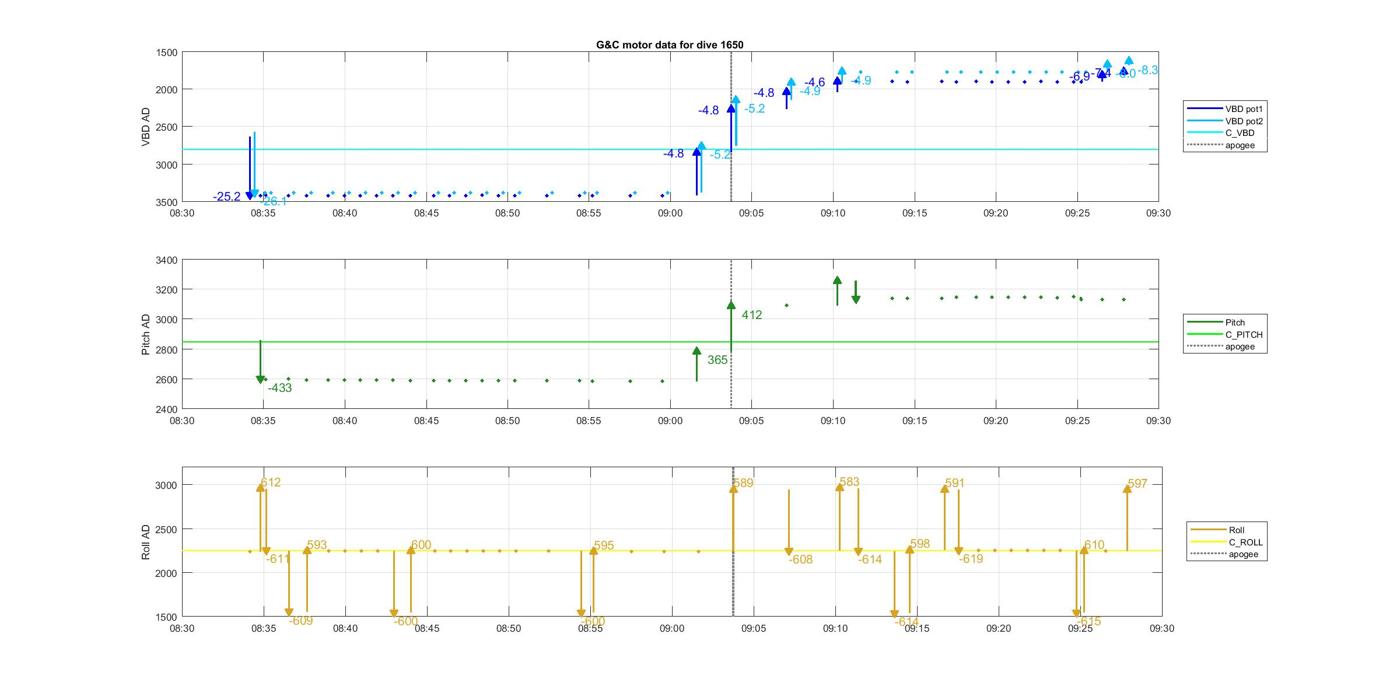Image resolution: width=1400 pixels, height=693 pixels.
Task: Click the 'VBD AD' y-axis label
Action: coord(145,127)
